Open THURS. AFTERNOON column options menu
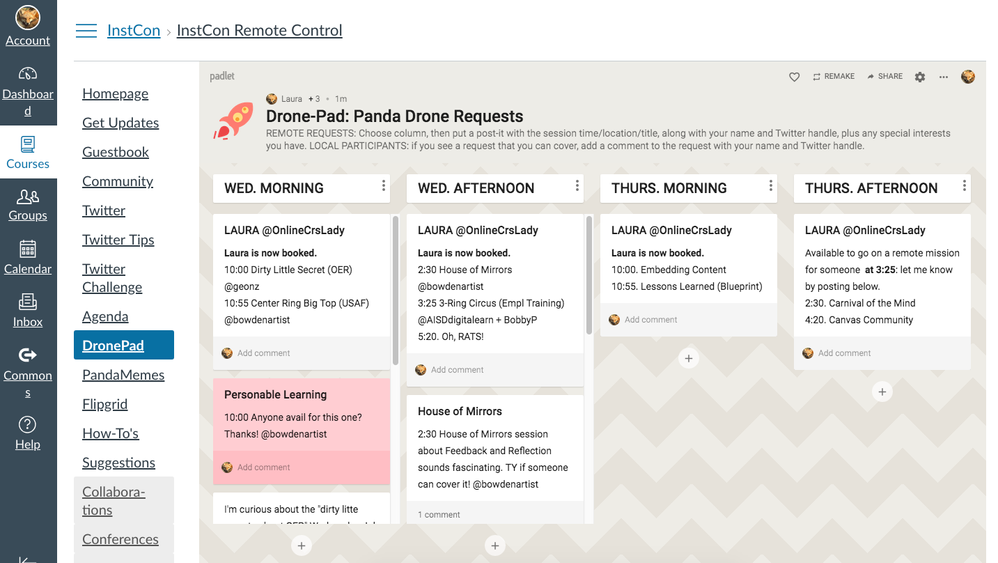 click(x=964, y=185)
